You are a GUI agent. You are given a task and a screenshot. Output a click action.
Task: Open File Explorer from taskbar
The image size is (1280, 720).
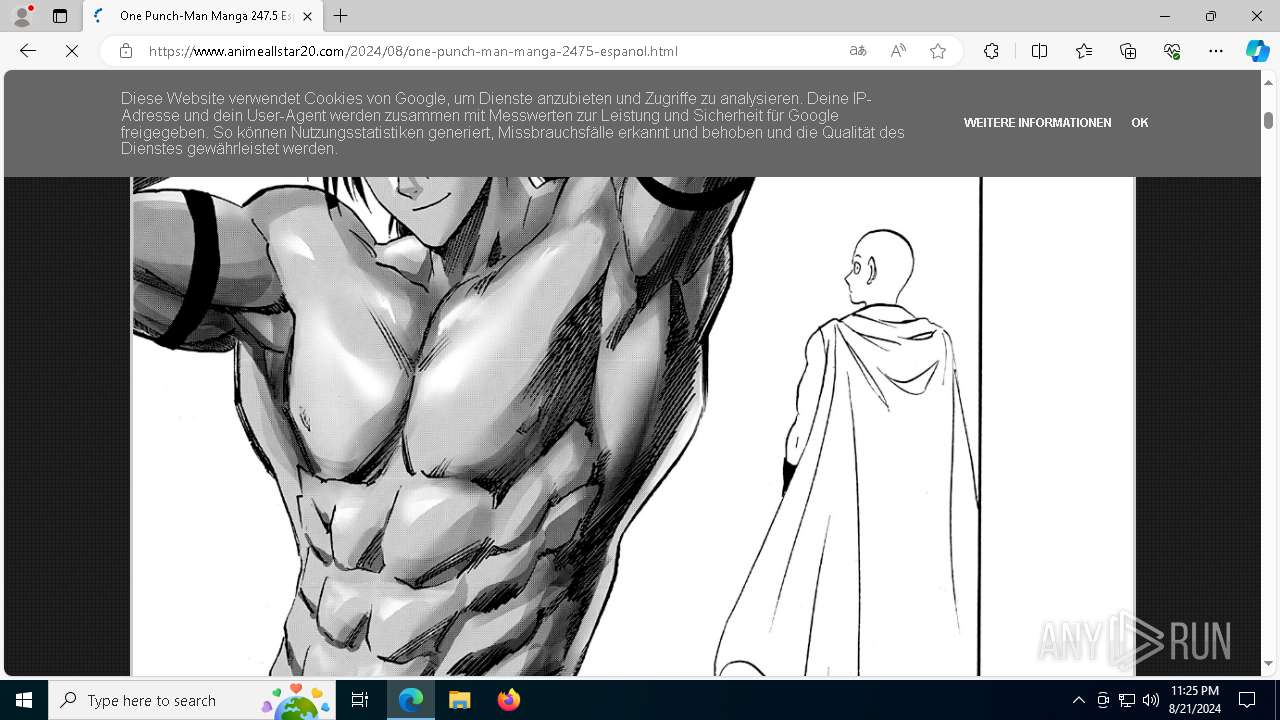click(x=459, y=700)
